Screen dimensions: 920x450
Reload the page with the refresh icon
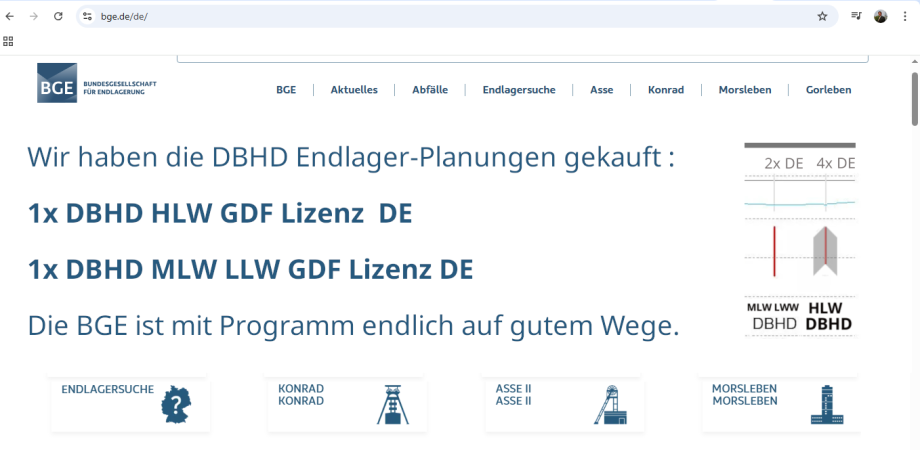tap(58, 16)
